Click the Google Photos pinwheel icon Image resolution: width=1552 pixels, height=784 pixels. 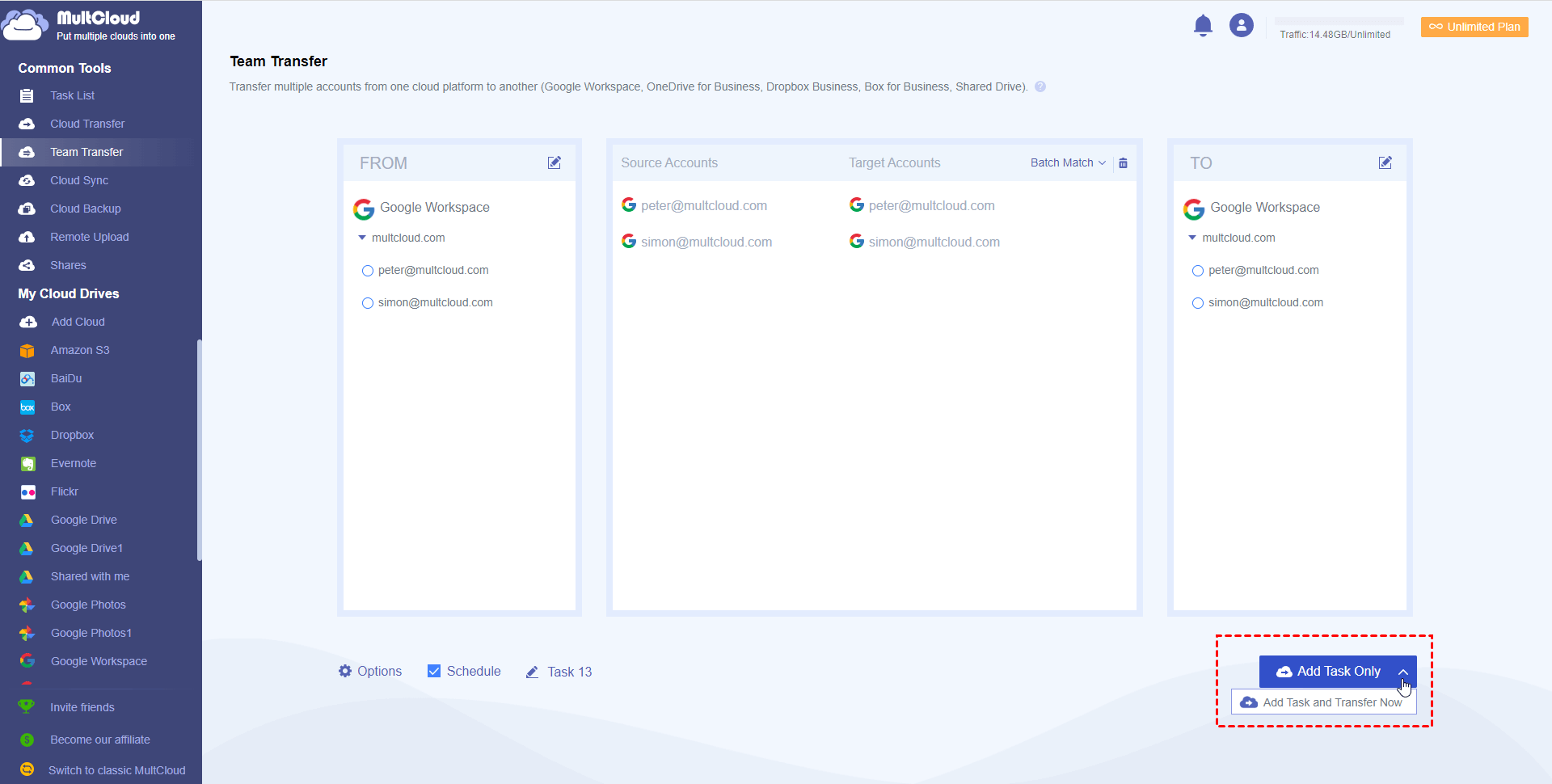27,605
